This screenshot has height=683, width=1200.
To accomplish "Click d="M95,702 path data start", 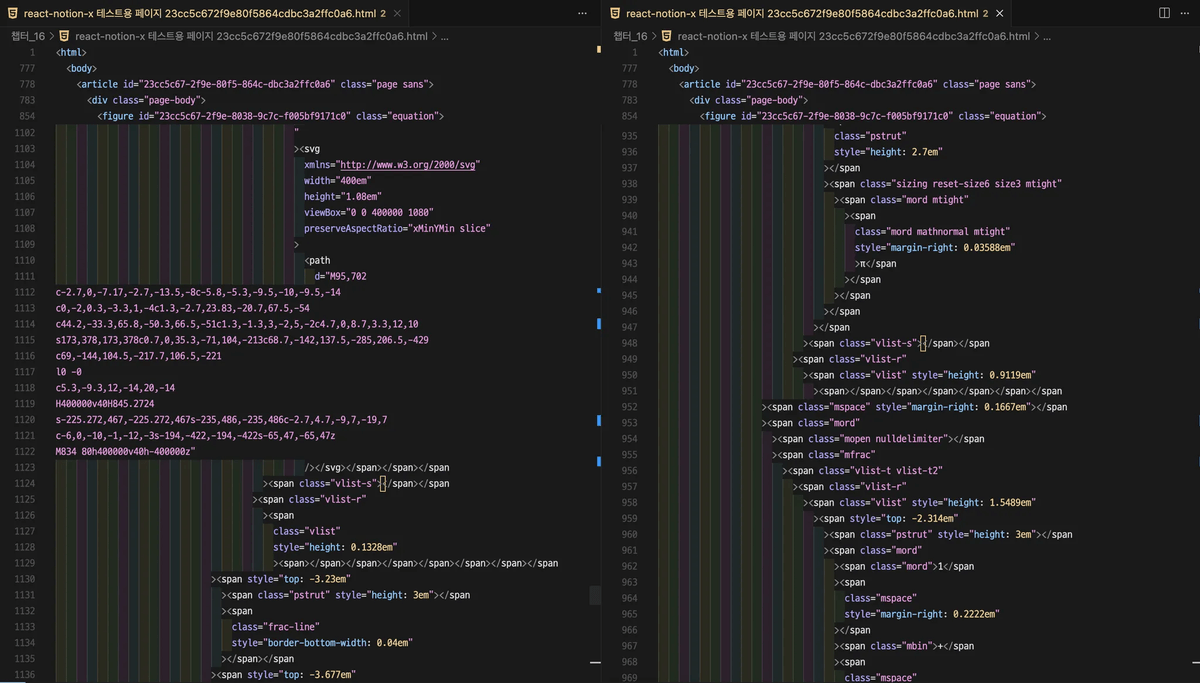I will point(341,276).
